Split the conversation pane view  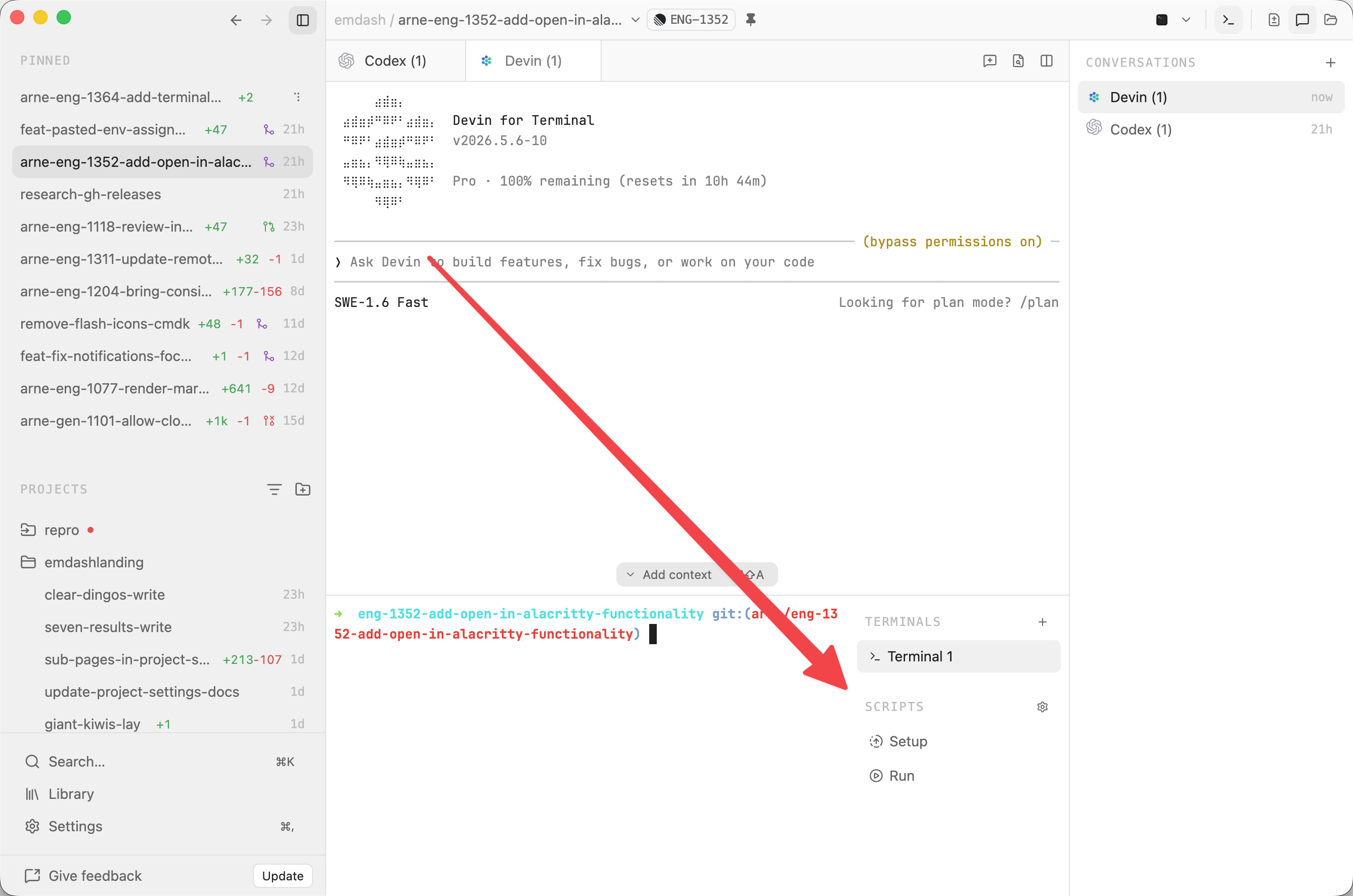coord(1047,61)
